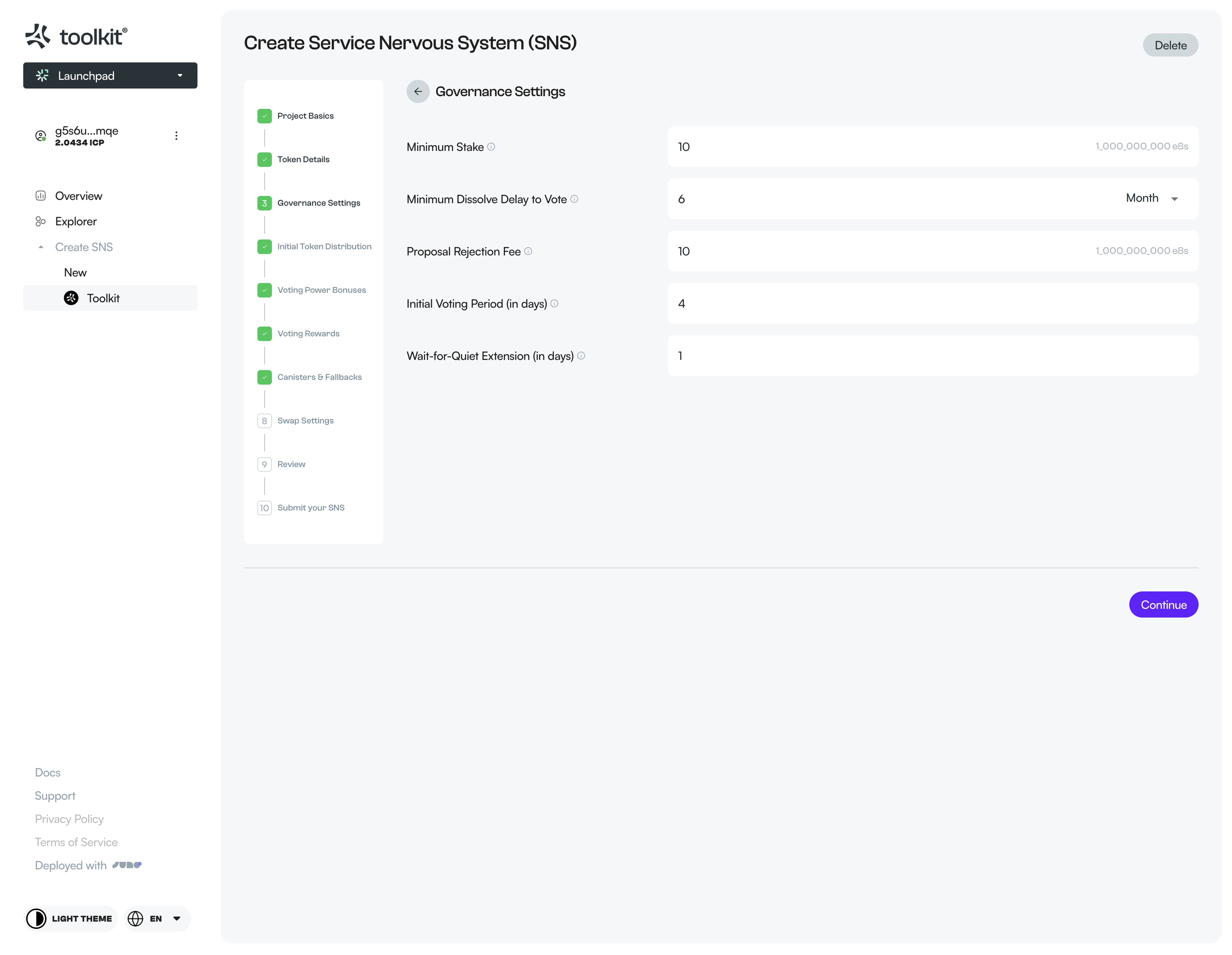Screen dimensions: 1232x955
Task: Click info icon next to Proposal Rejection Fee
Action: coord(528,251)
